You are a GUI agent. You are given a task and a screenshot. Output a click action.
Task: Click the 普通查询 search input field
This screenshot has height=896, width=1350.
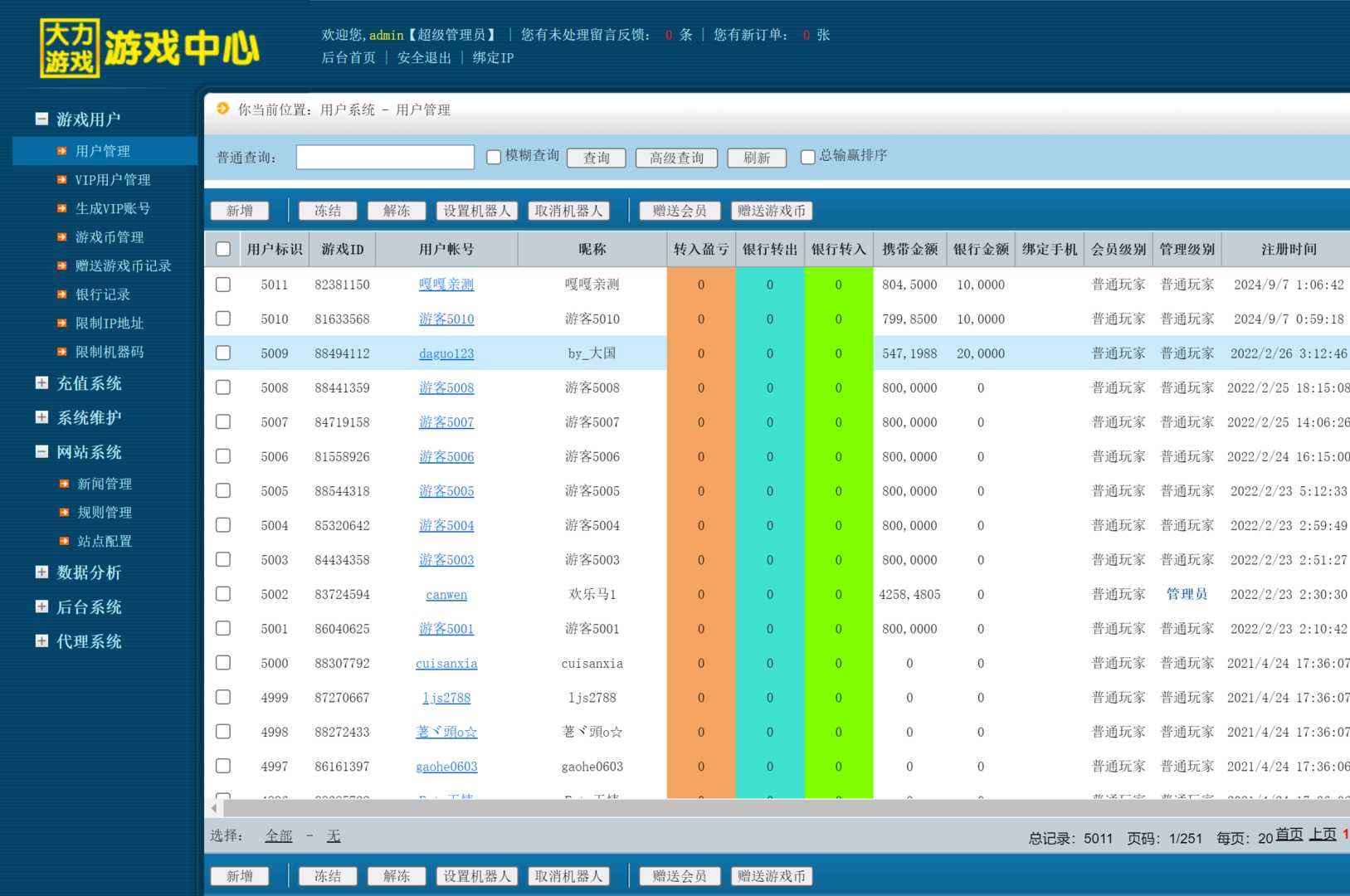(x=385, y=158)
